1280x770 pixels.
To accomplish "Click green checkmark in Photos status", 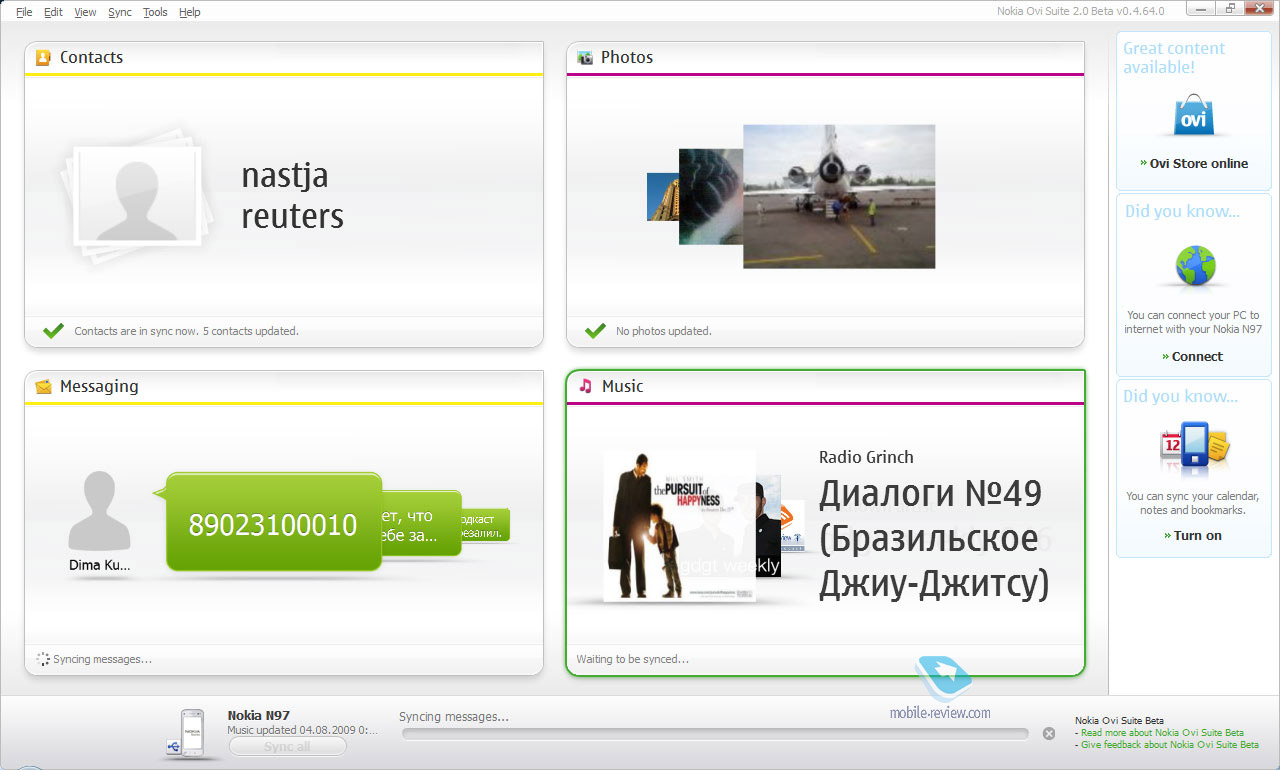I will pyautogui.click(x=595, y=330).
